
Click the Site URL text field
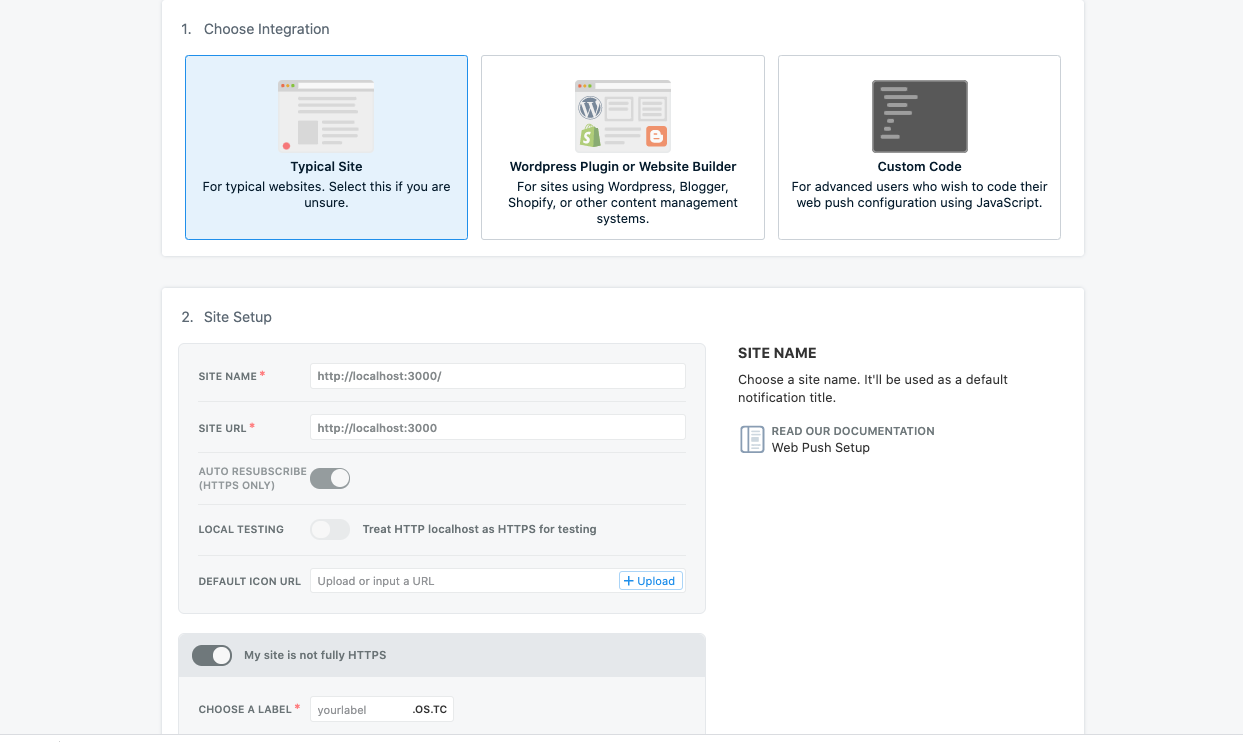(x=497, y=427)
